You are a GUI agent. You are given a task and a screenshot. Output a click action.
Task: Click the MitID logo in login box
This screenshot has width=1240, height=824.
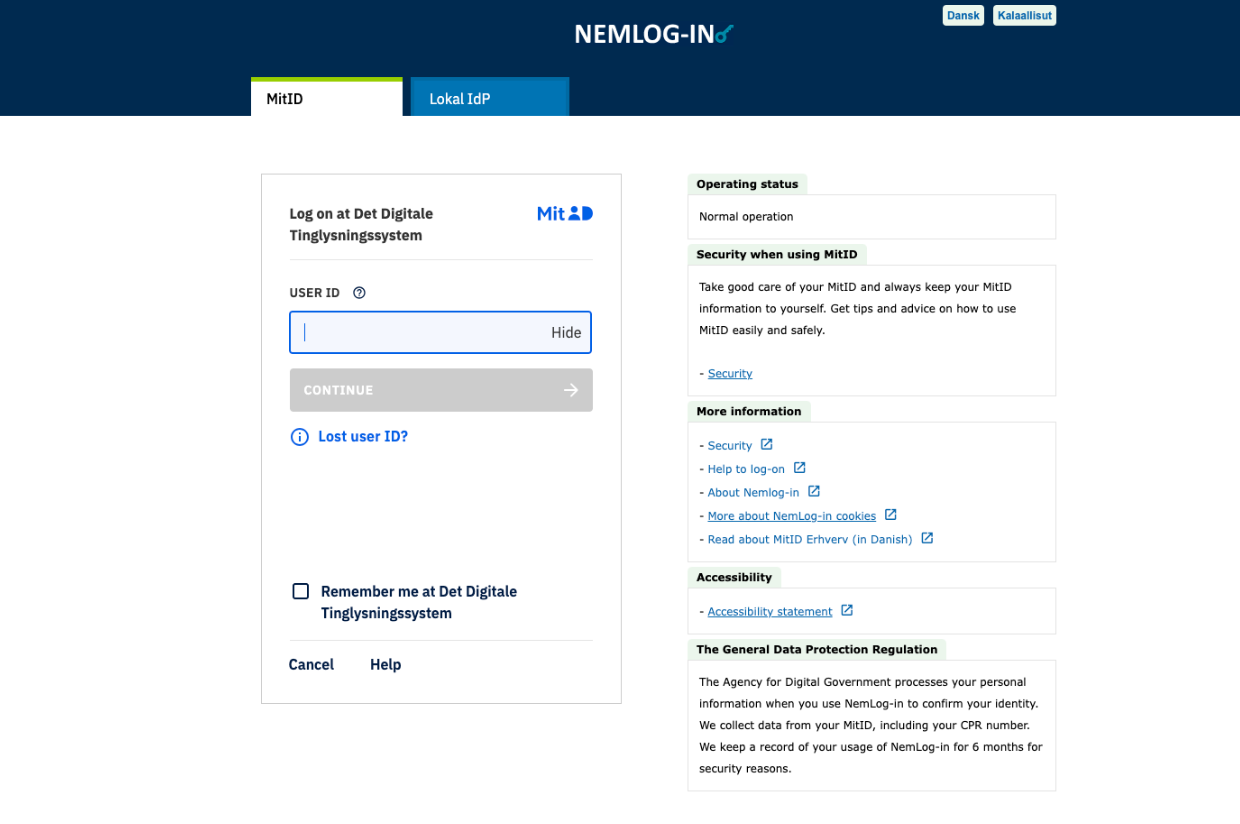(565, 213)
